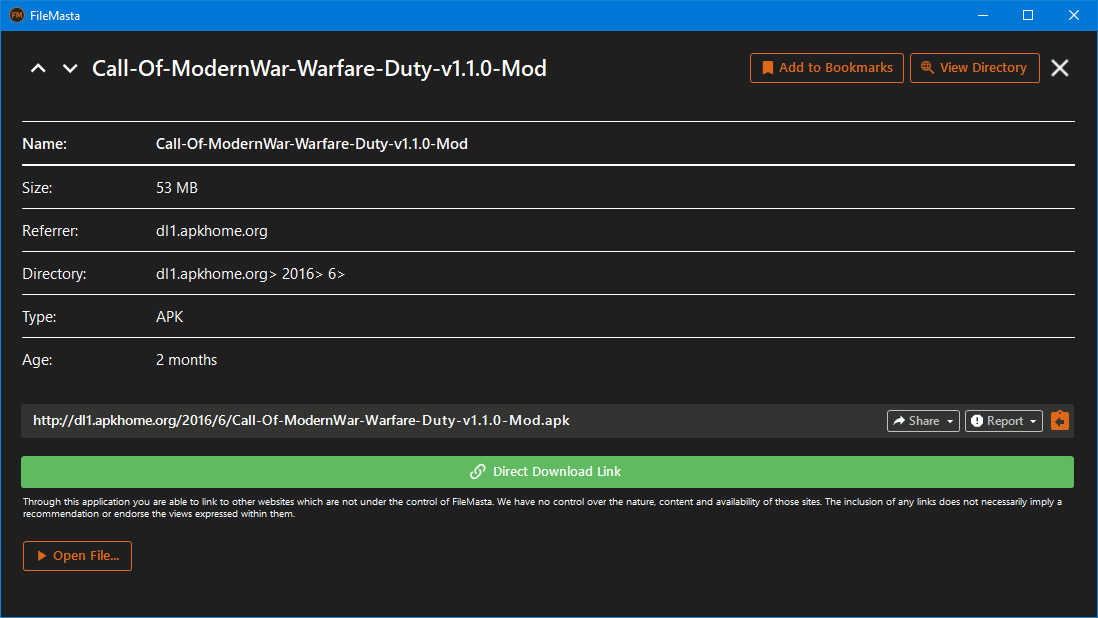Open the dl1.apkhome.org referrer link
1098x618 pixels.
click(211, 230)
